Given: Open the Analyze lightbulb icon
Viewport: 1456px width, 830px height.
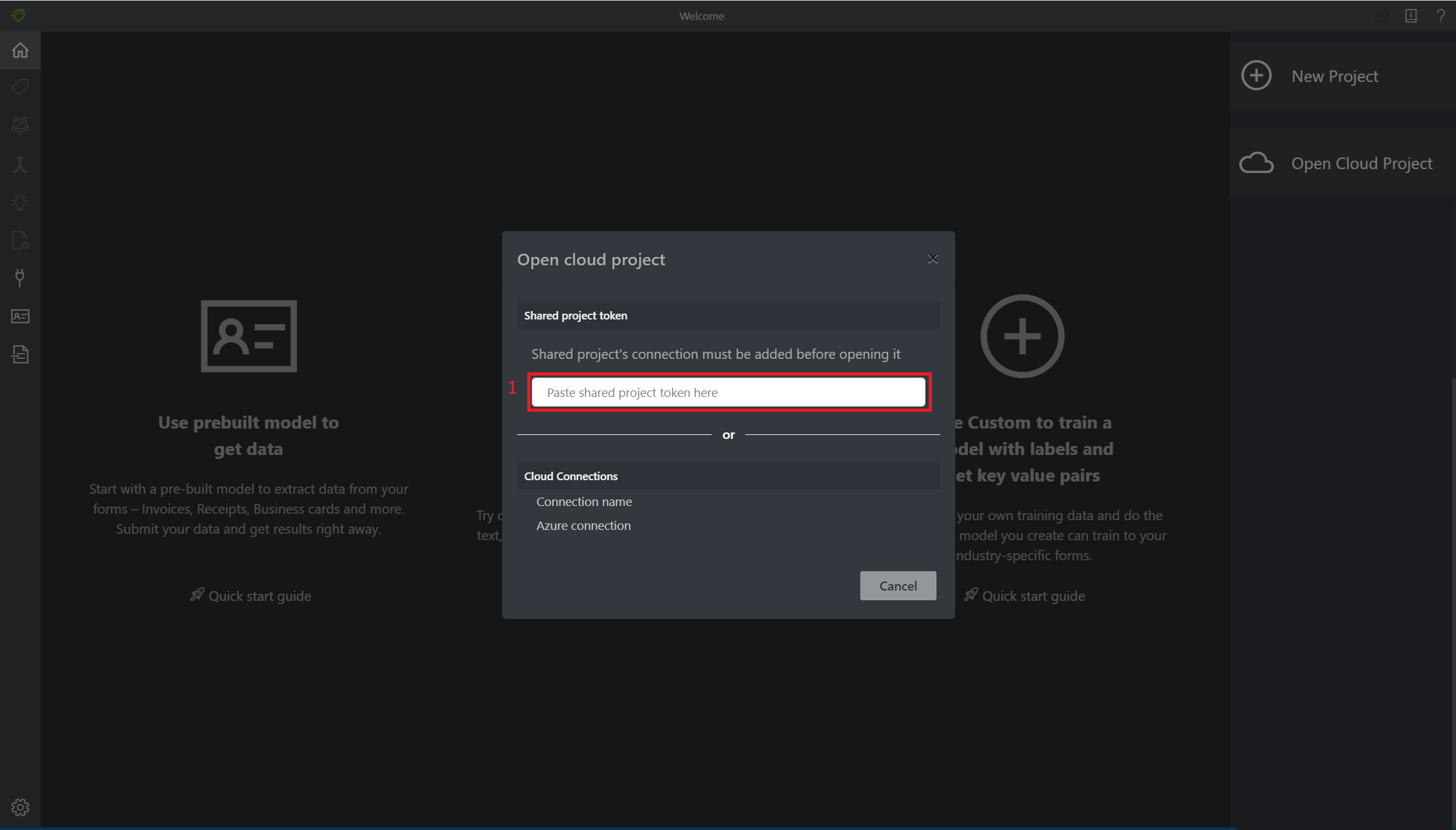Looking at the screenshot, I should [20, 202].
